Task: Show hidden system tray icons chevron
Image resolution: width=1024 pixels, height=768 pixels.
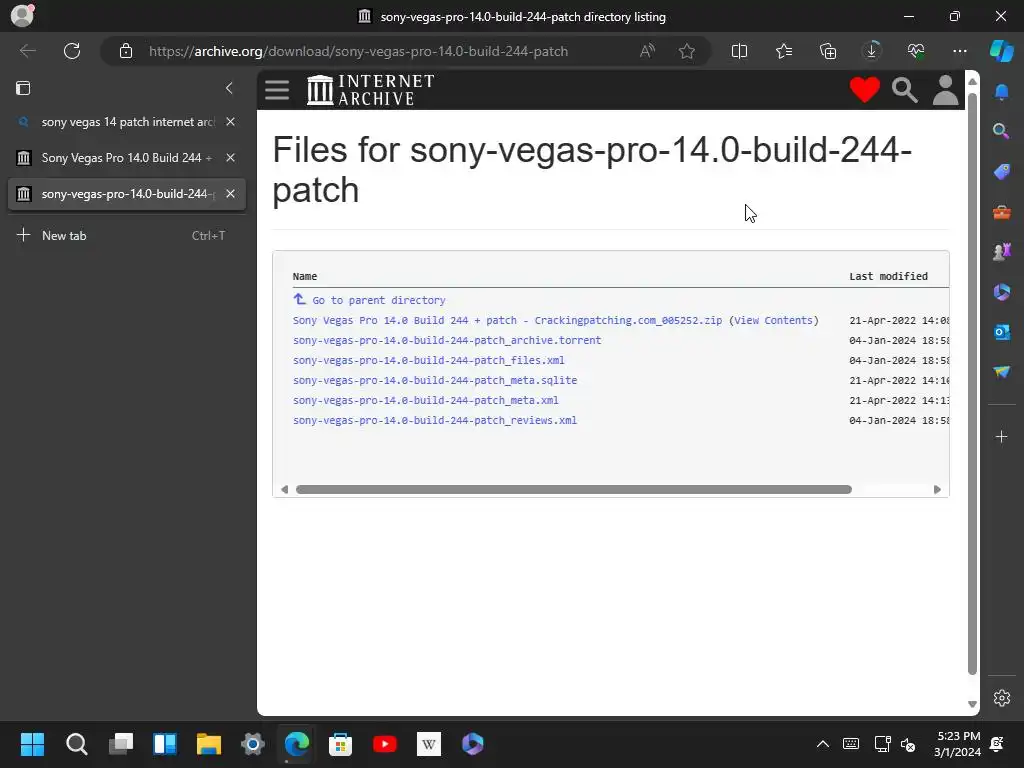Action: (x=823, y=744)
